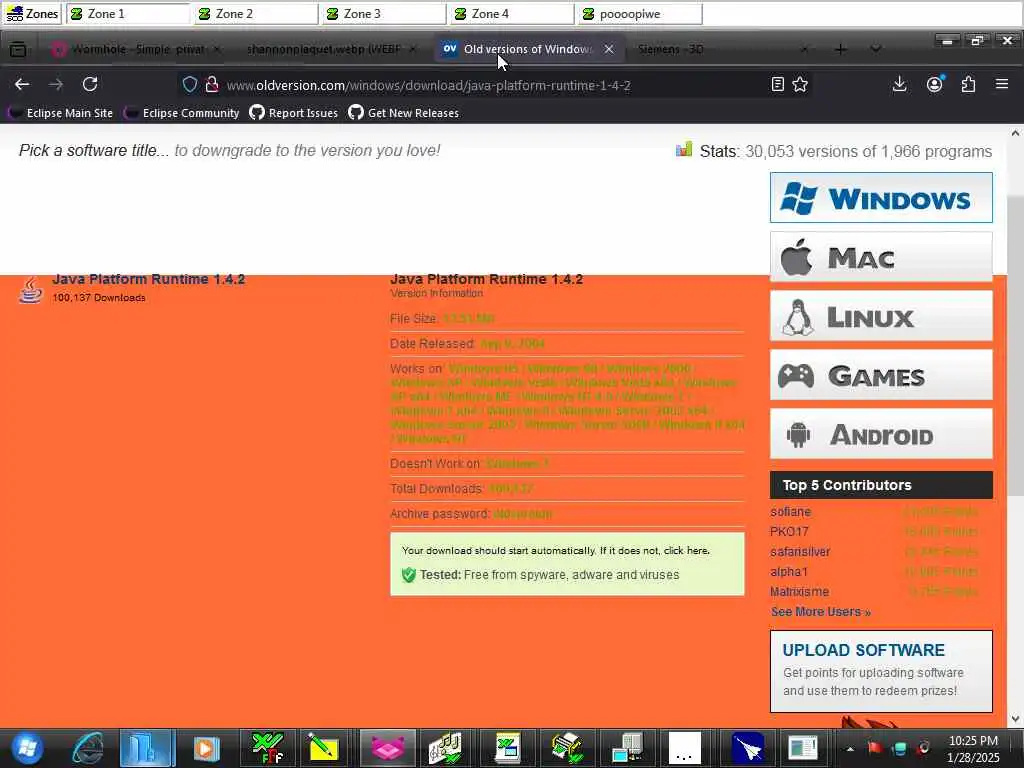
Task: Open contributor safarisilver profile
Action: (x=800, y=552)
